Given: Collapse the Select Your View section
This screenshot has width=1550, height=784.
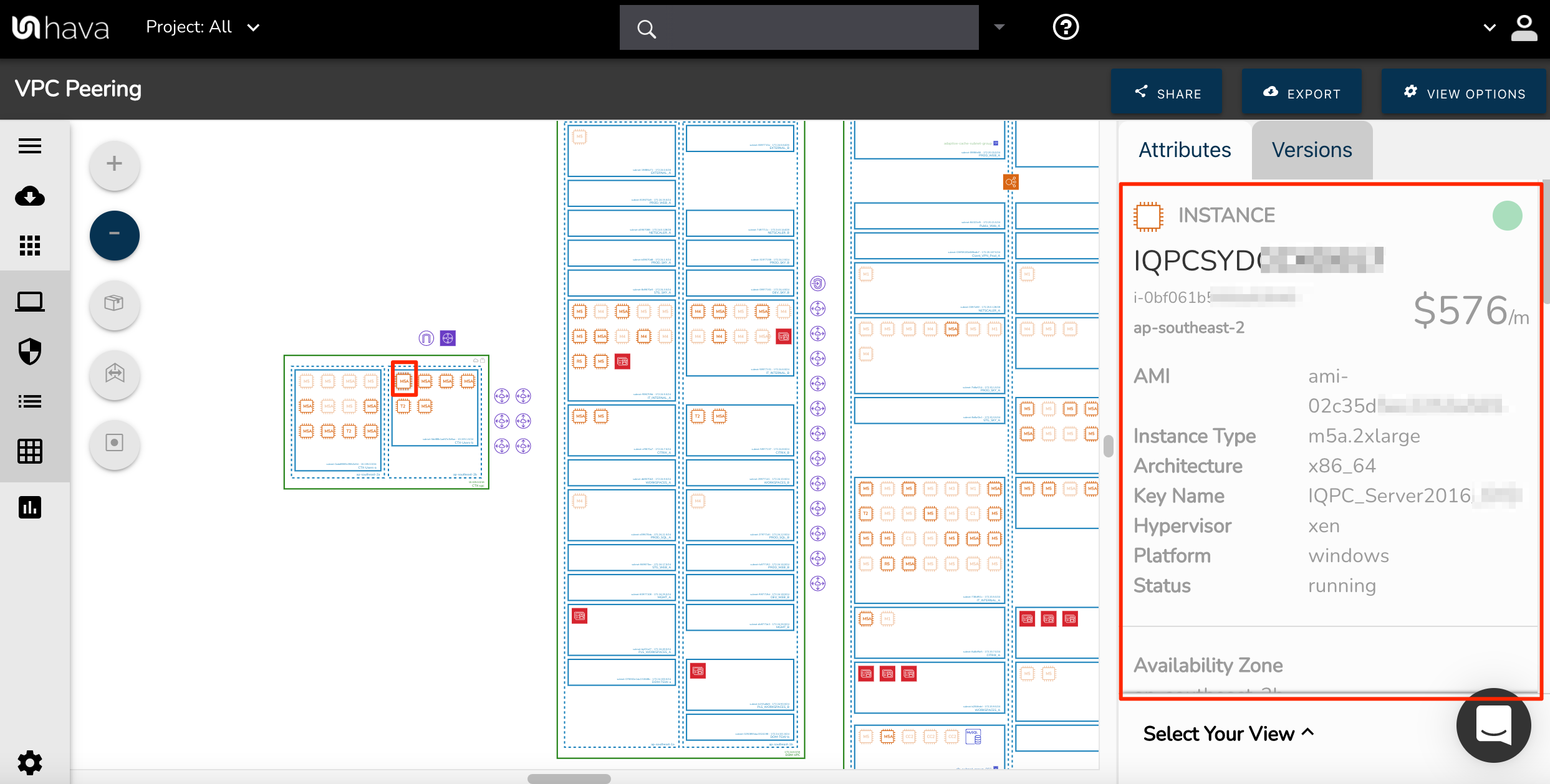Looking at the screenshot, I should (x=1227, y=734).
